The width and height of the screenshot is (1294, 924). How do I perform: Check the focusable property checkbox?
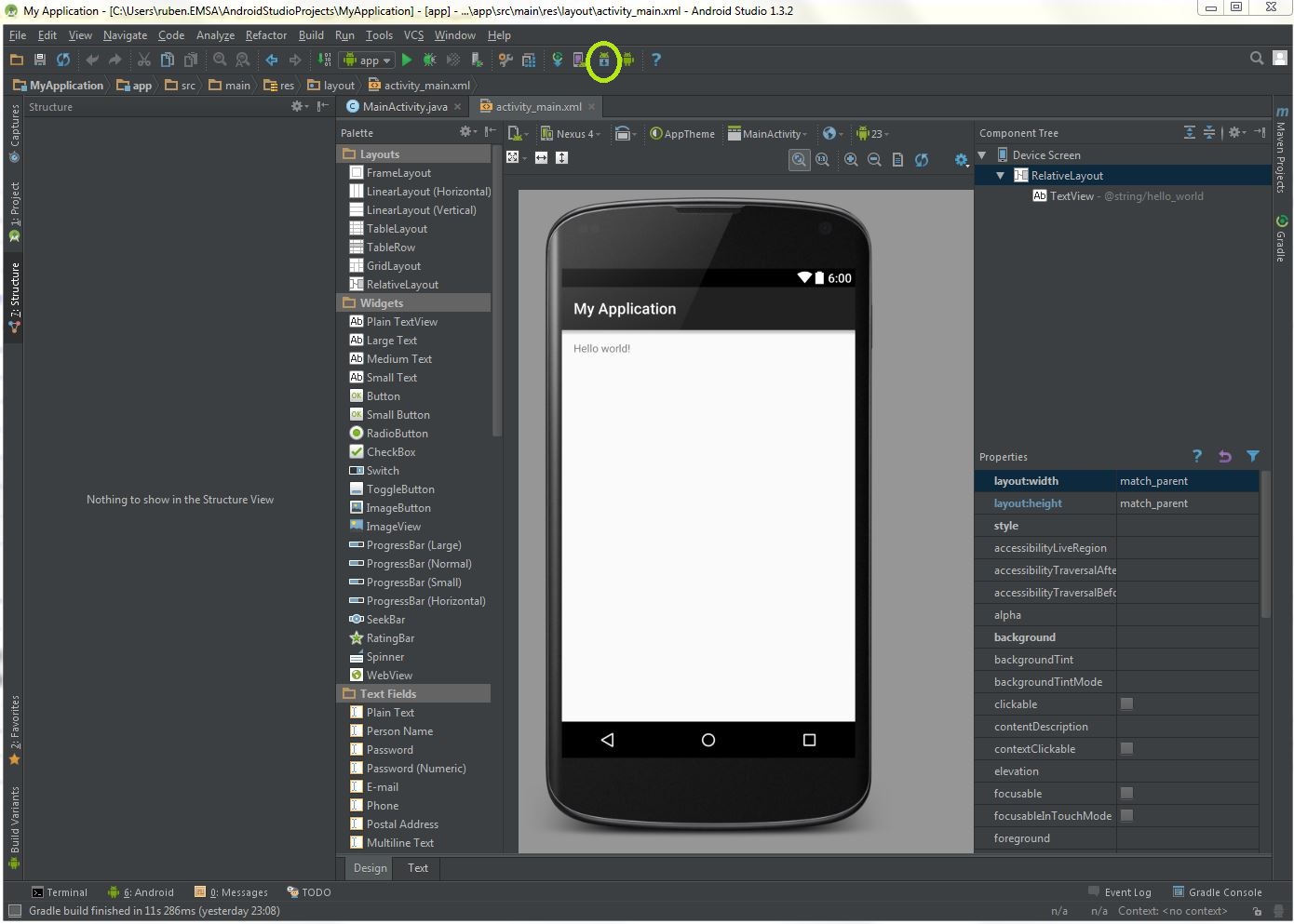tap(1126, 793)
